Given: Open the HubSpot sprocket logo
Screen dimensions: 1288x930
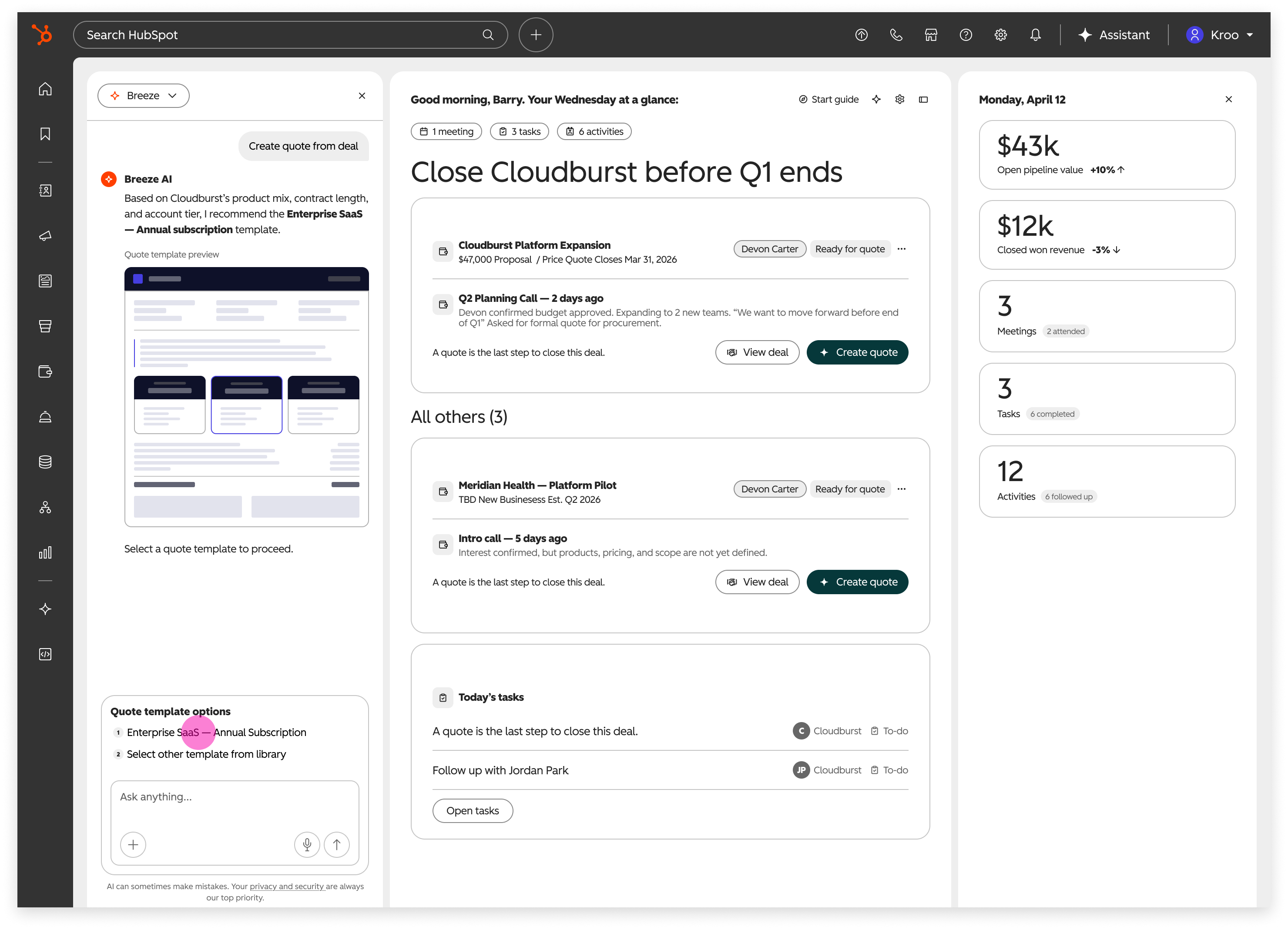Looking at the screenshot, I should point(43,34).
